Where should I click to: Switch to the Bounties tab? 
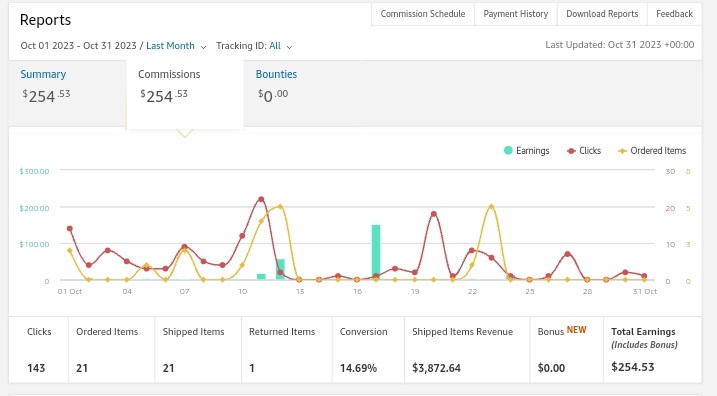tap(276, 74)
